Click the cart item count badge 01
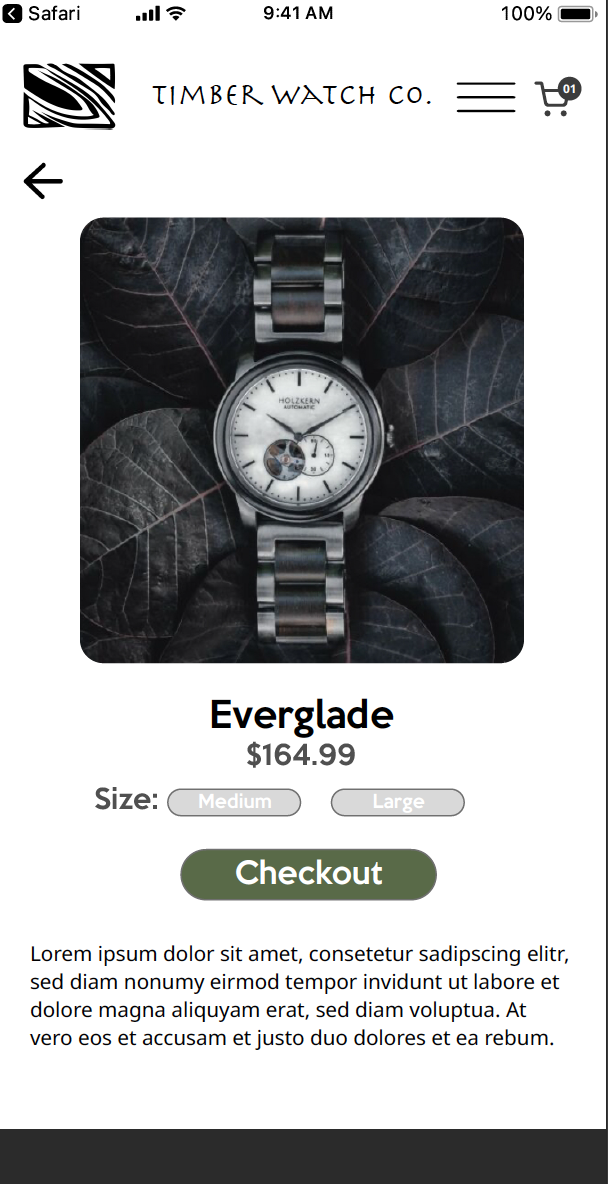Screen dimensions: 608x1184 [569, 89]
